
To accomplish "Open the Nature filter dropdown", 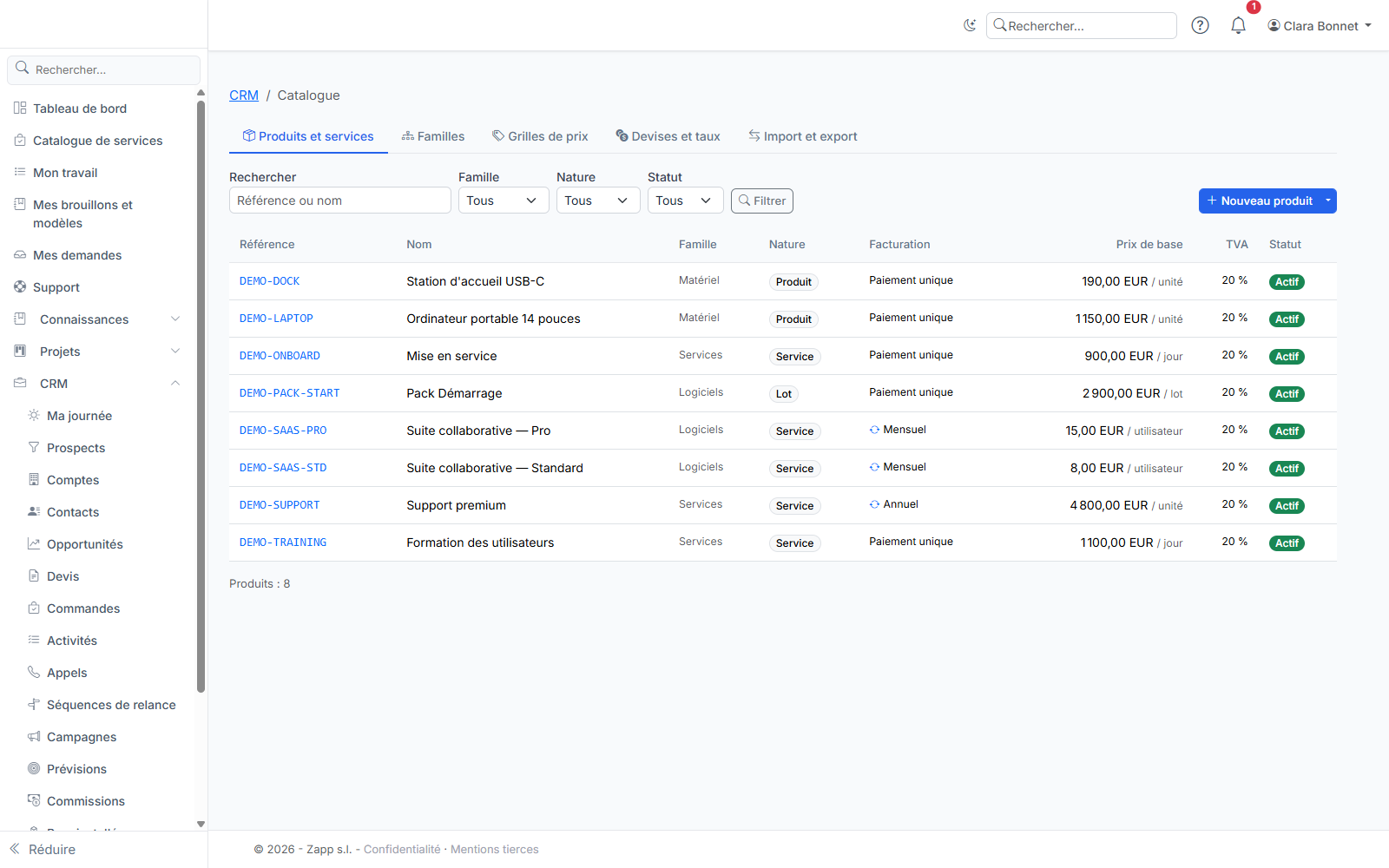I will pos(598,201).
